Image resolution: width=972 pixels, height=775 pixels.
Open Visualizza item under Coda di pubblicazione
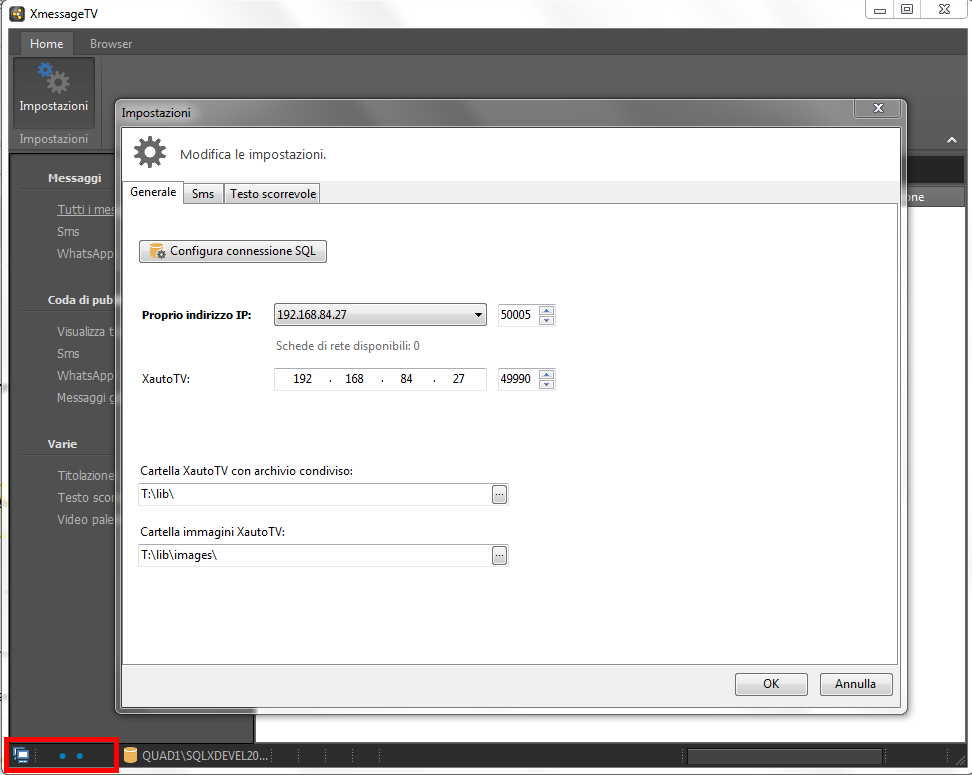coord(86,332)
